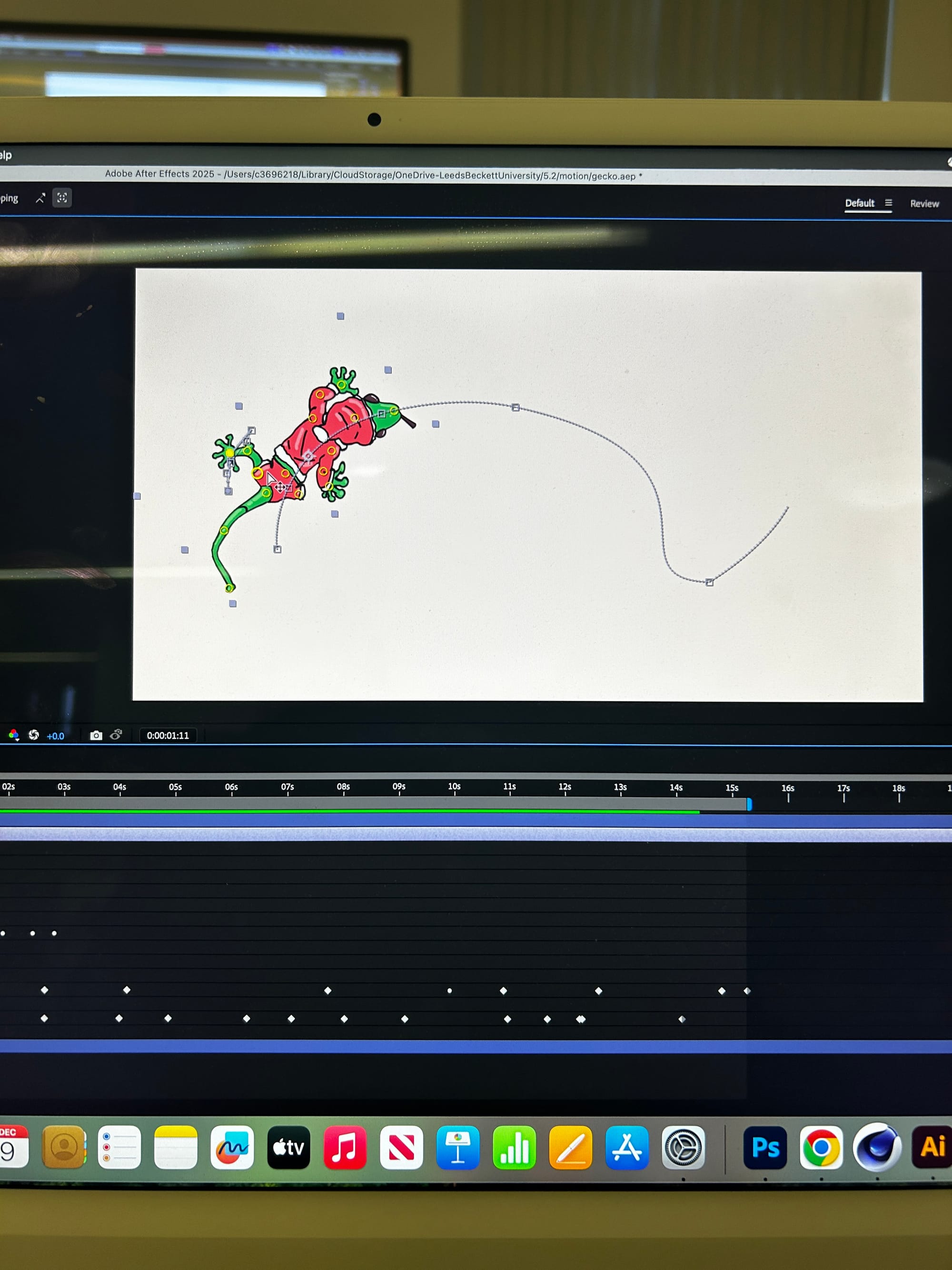The width and height of the screenshot is (952, 1270).
Task: Click the Show Snapshot eye icon
Action: pos(116,735)
